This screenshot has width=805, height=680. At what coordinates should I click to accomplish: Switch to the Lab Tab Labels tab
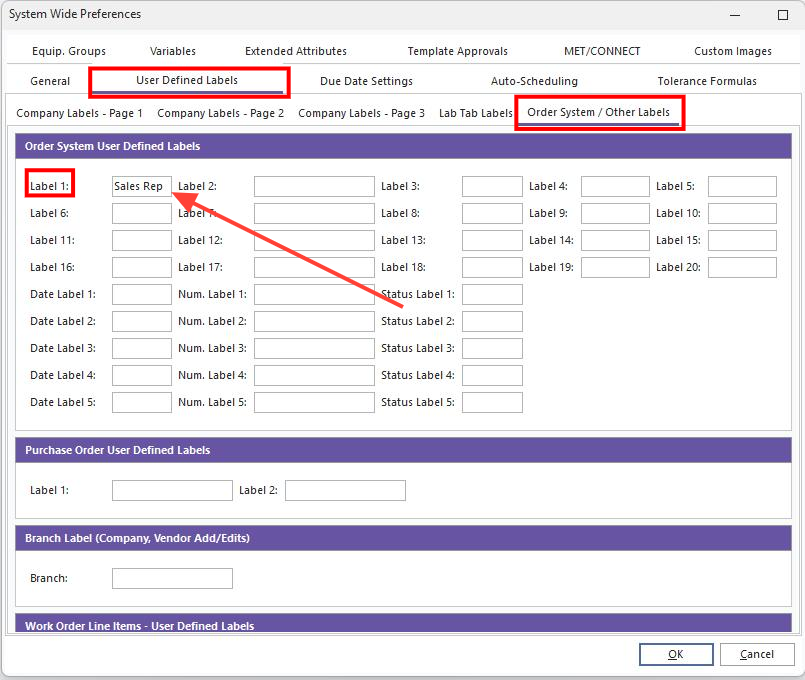tap(475, 113)
